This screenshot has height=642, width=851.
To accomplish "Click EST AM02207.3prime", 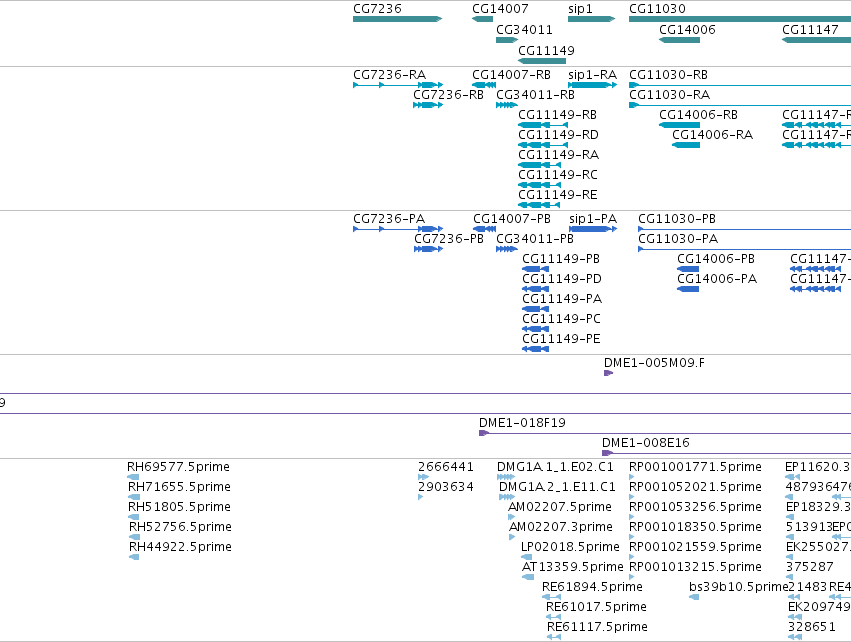I will [x=512, y=537].
